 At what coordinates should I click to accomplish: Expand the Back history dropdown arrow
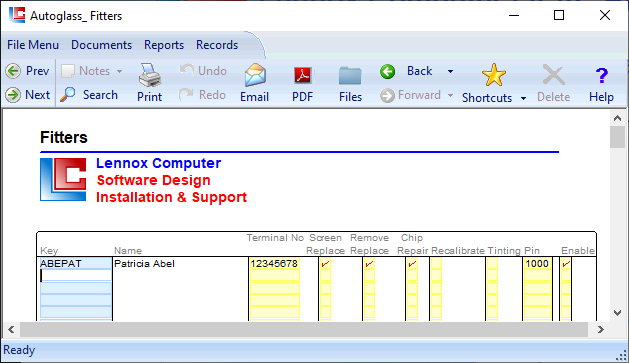click(450, 71)
